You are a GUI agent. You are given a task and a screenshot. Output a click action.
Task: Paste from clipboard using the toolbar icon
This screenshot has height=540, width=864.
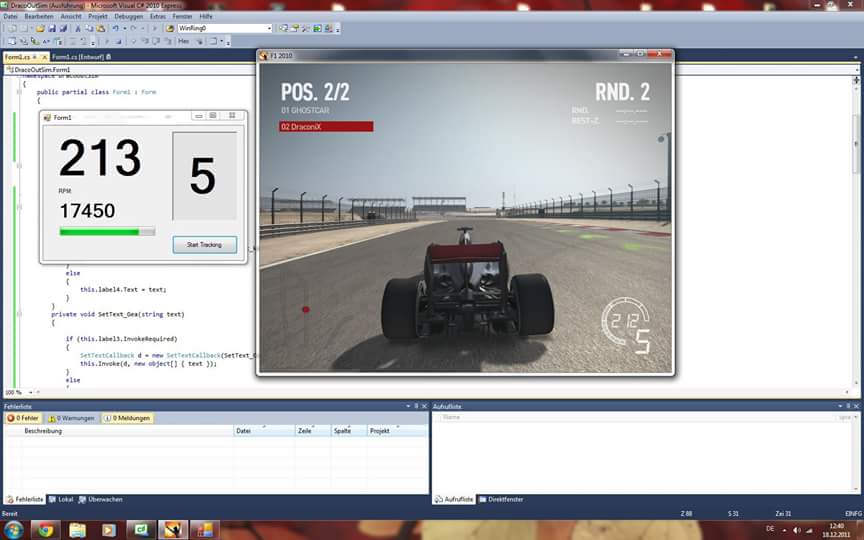[101, 28]
